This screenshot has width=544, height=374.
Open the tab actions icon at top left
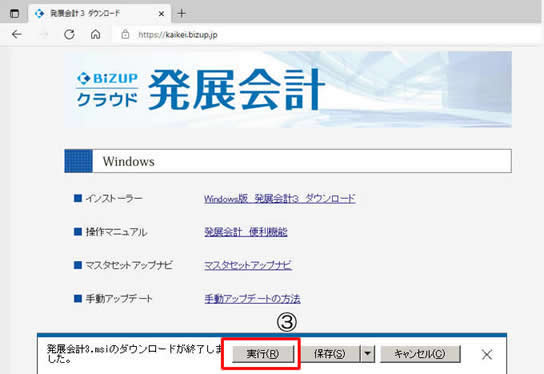(14, 14)
